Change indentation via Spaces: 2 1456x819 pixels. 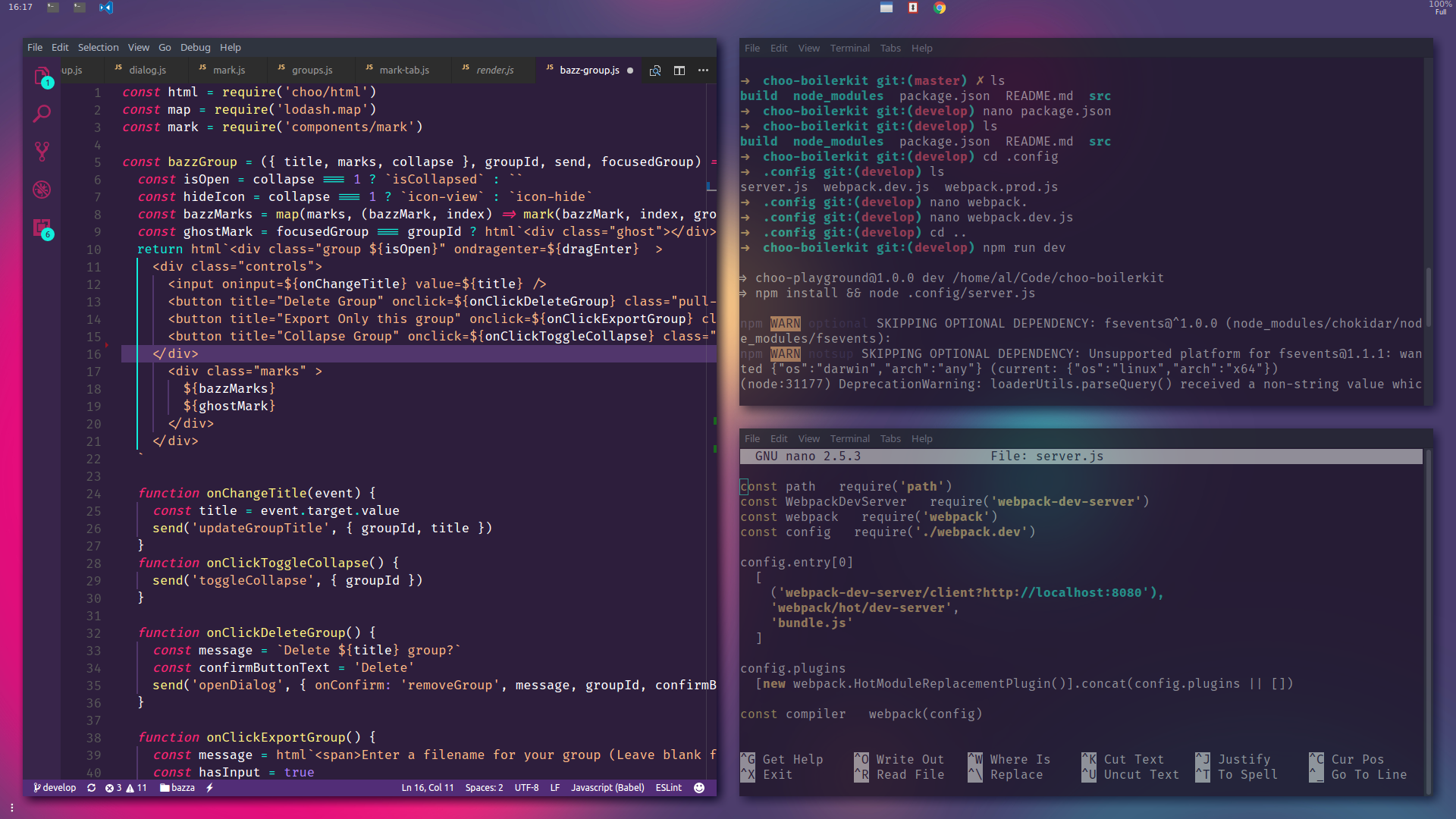(484, 788)
